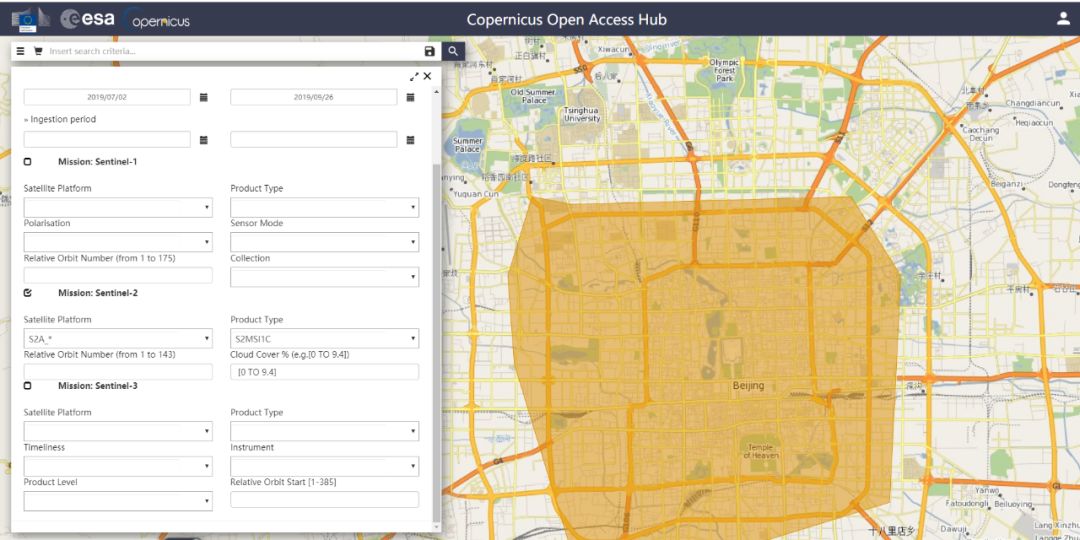This screenshot has height=540, width=1080.
Task: Open the shopping cart icon
Action: pyautogui.click(x=38, y=52)
